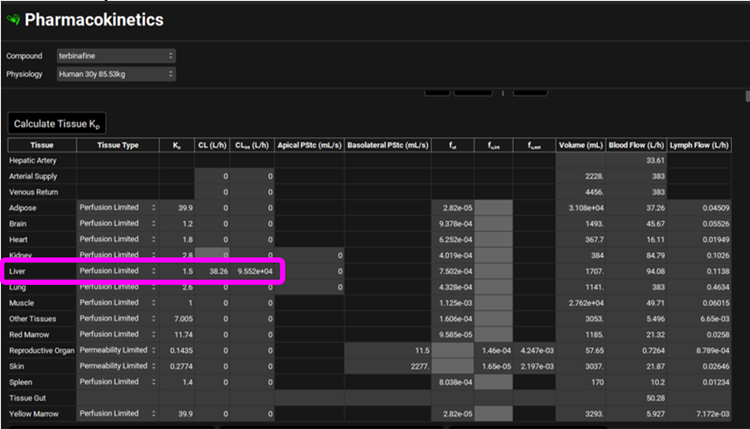
Task: Open the Spleen tissue type dropdown
Action: tap(118, 382)
